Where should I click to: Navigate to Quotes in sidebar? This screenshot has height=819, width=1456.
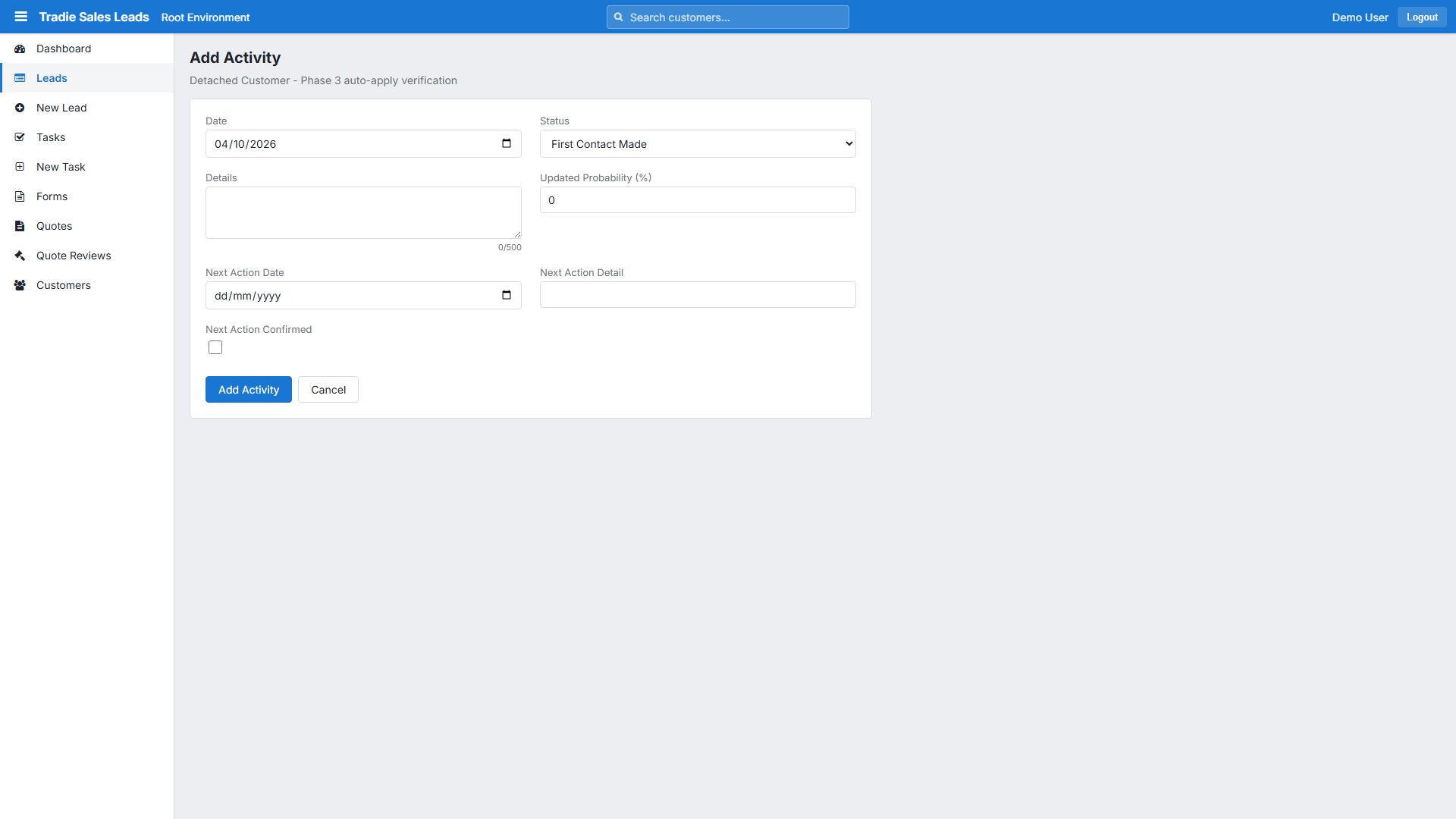[87, 226]
